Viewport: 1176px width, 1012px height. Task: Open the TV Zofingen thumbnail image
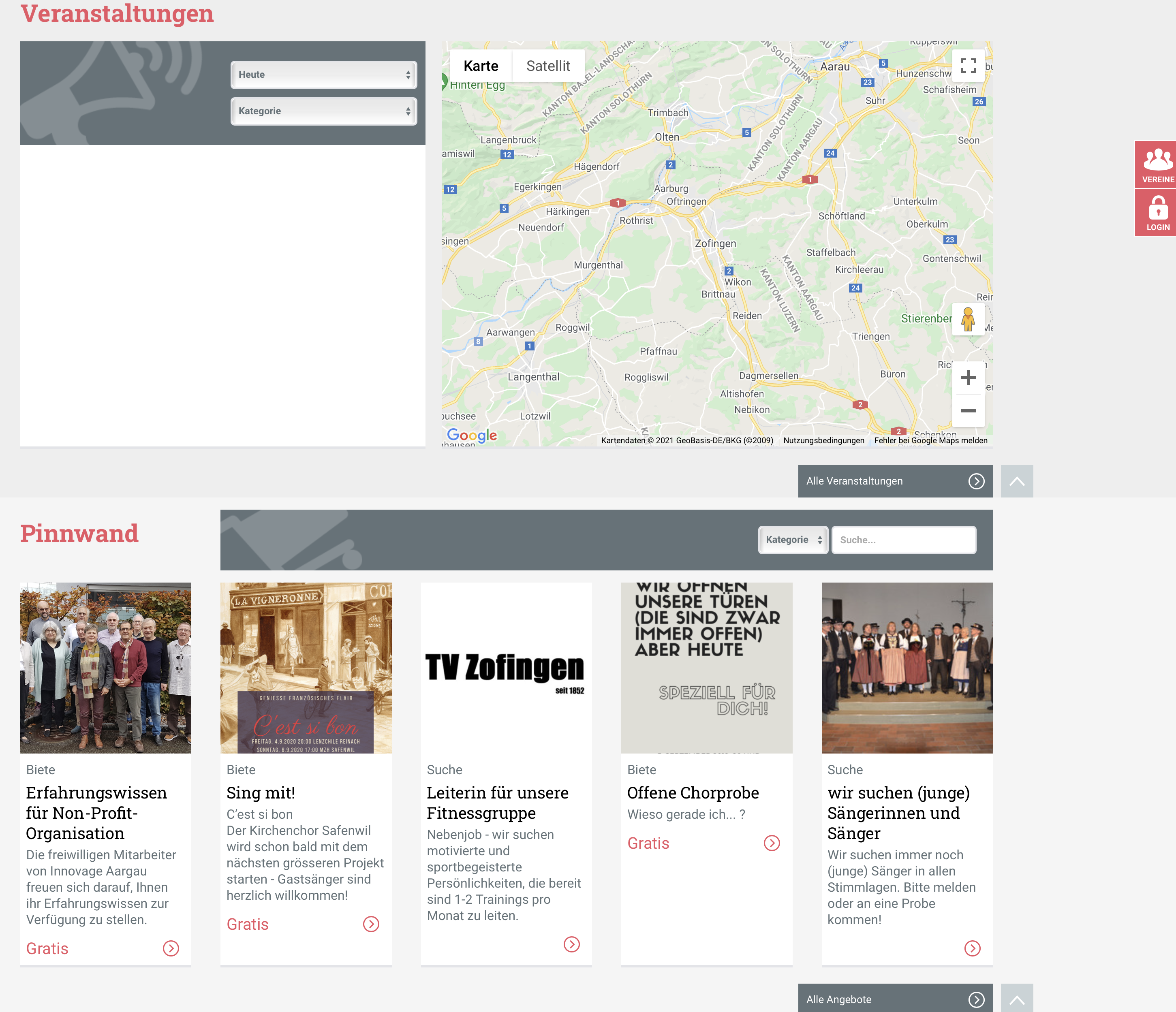pyautogui.click(x=506, y=668)
